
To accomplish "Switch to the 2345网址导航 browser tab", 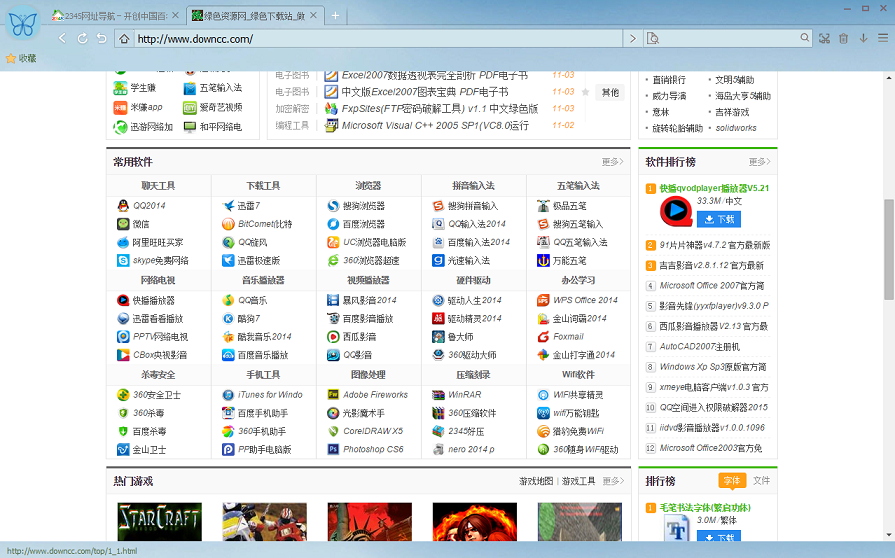I will tap(110, 15).
